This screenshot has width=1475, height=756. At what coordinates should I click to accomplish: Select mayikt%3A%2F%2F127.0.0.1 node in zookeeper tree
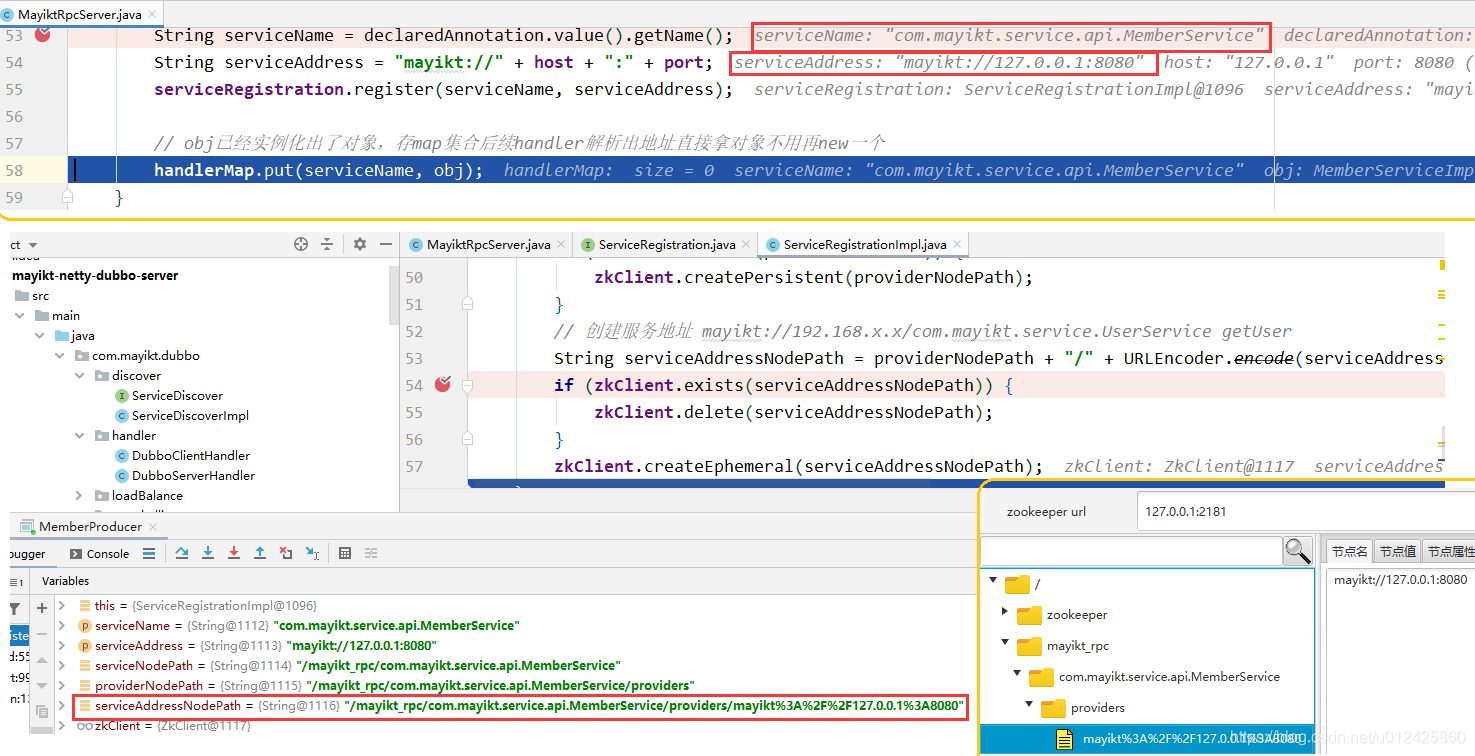click(x=1147, y=739)
